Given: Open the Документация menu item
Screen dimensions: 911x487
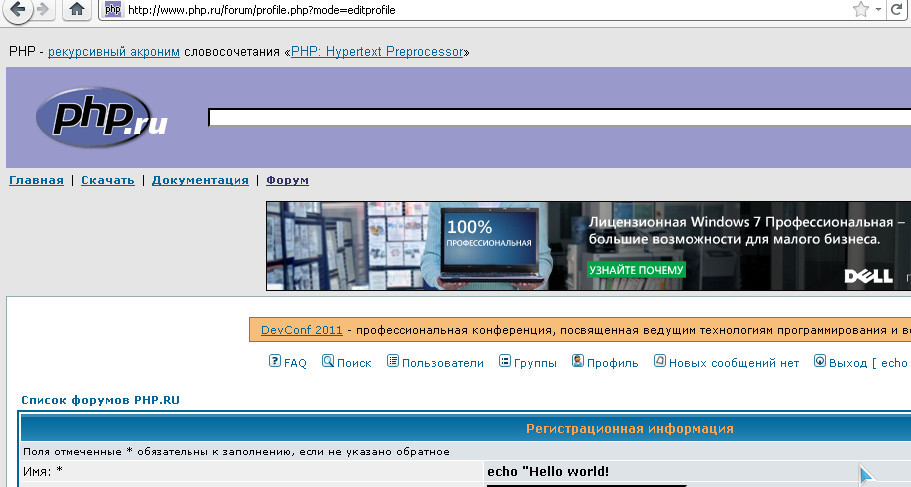Looking at the screenshot, I should click(200, 180).
